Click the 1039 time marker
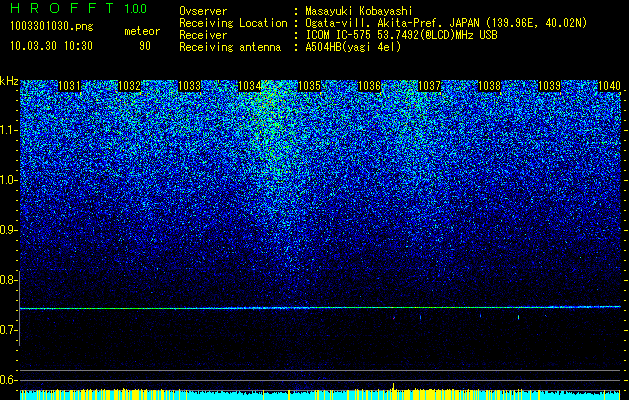 coord(549,86)
